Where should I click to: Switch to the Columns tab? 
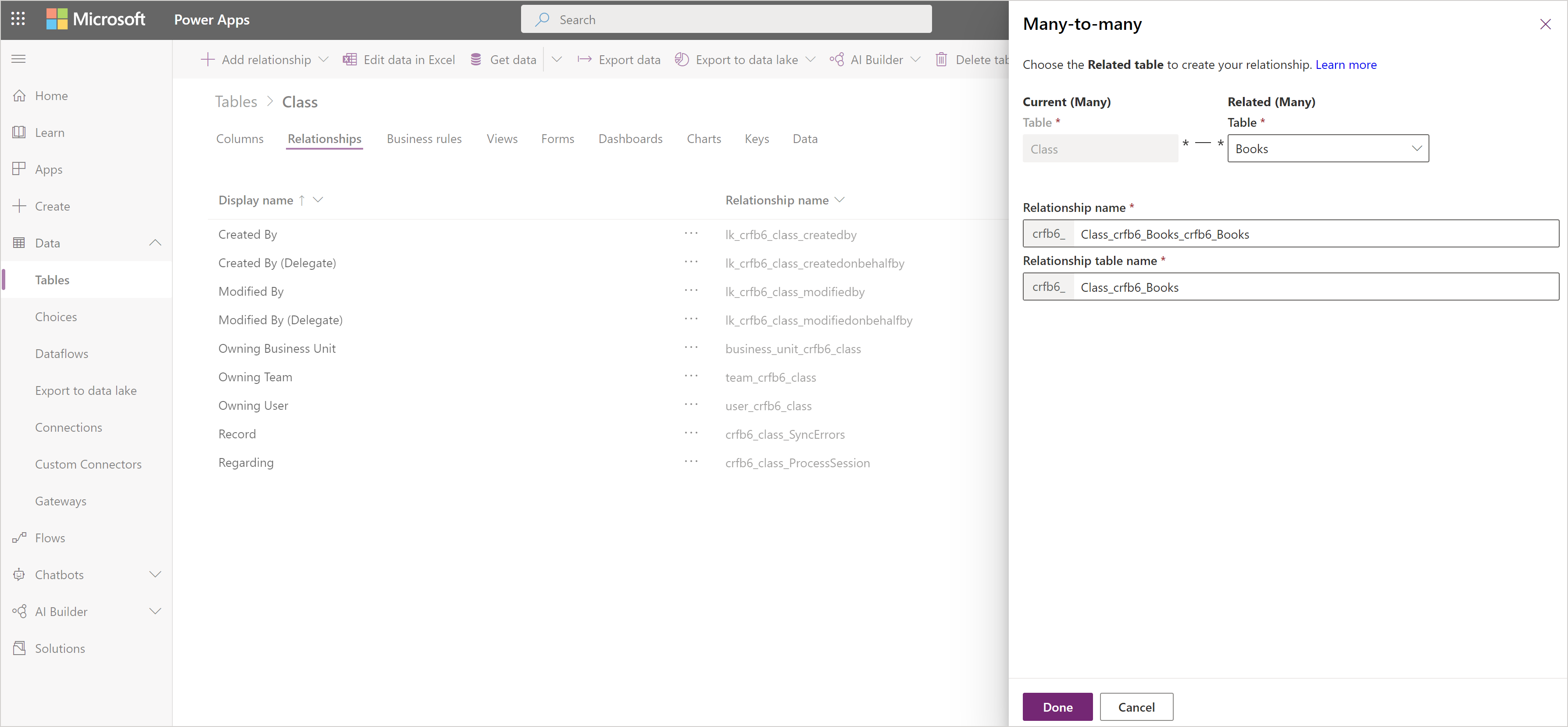(x=240, y=138)
